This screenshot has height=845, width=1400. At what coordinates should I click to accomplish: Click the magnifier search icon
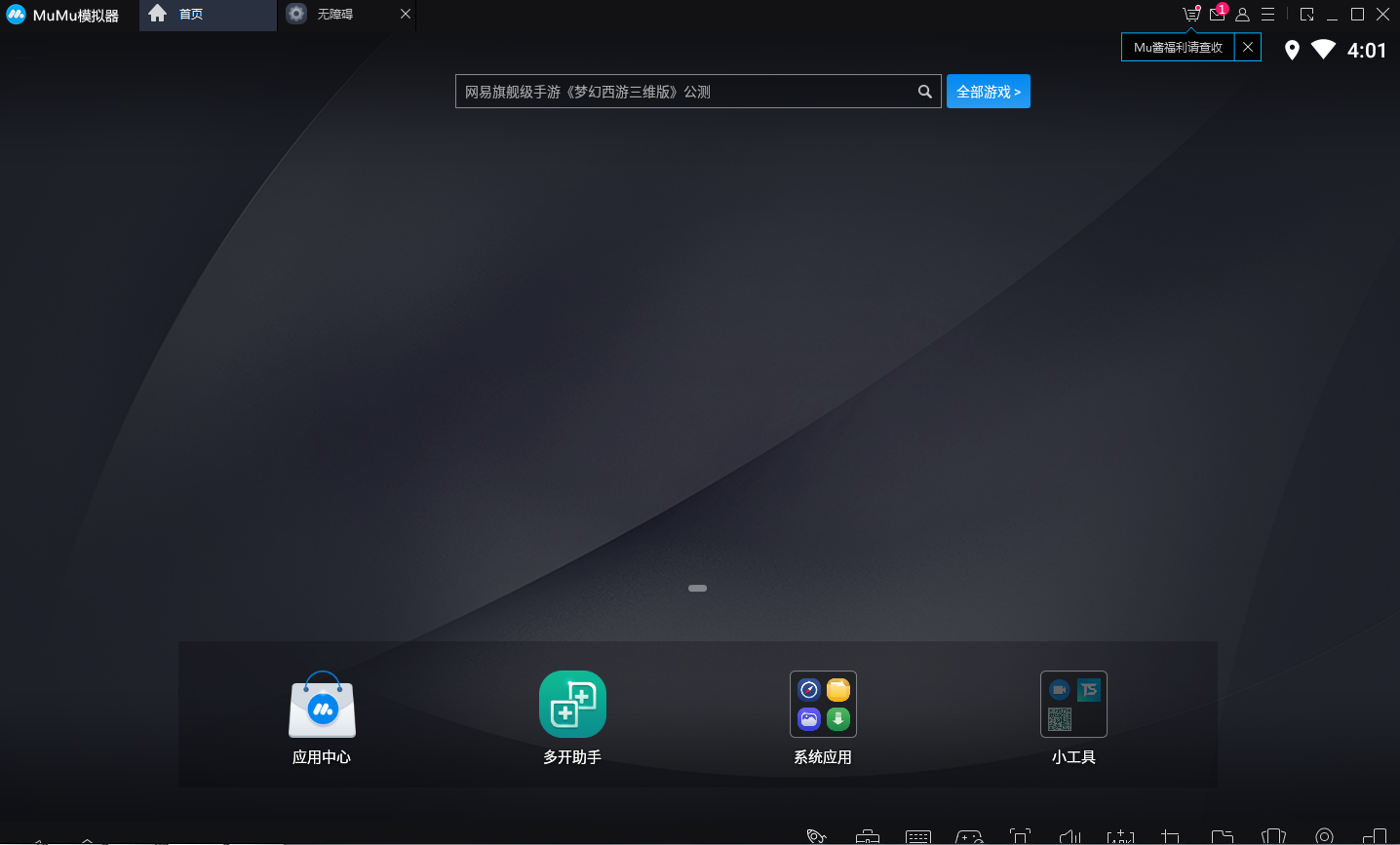point(925,92)
